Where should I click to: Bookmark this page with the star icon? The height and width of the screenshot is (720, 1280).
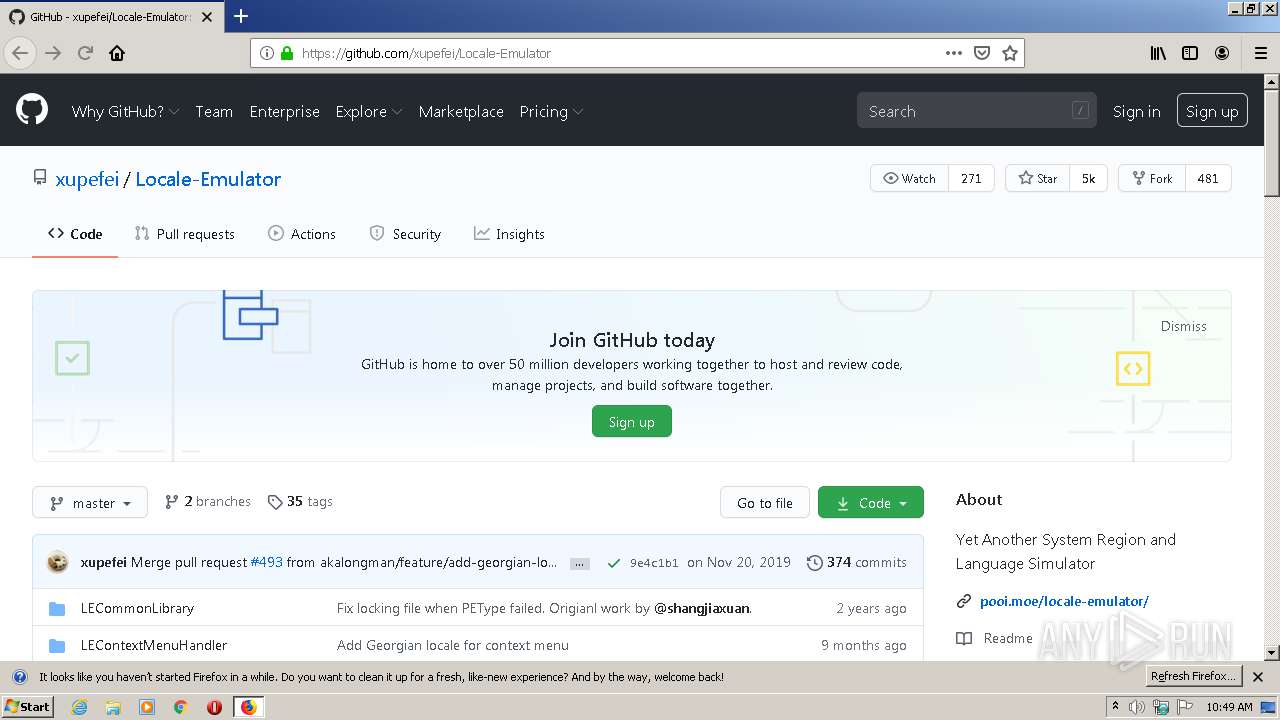(x=1010, y=53)
